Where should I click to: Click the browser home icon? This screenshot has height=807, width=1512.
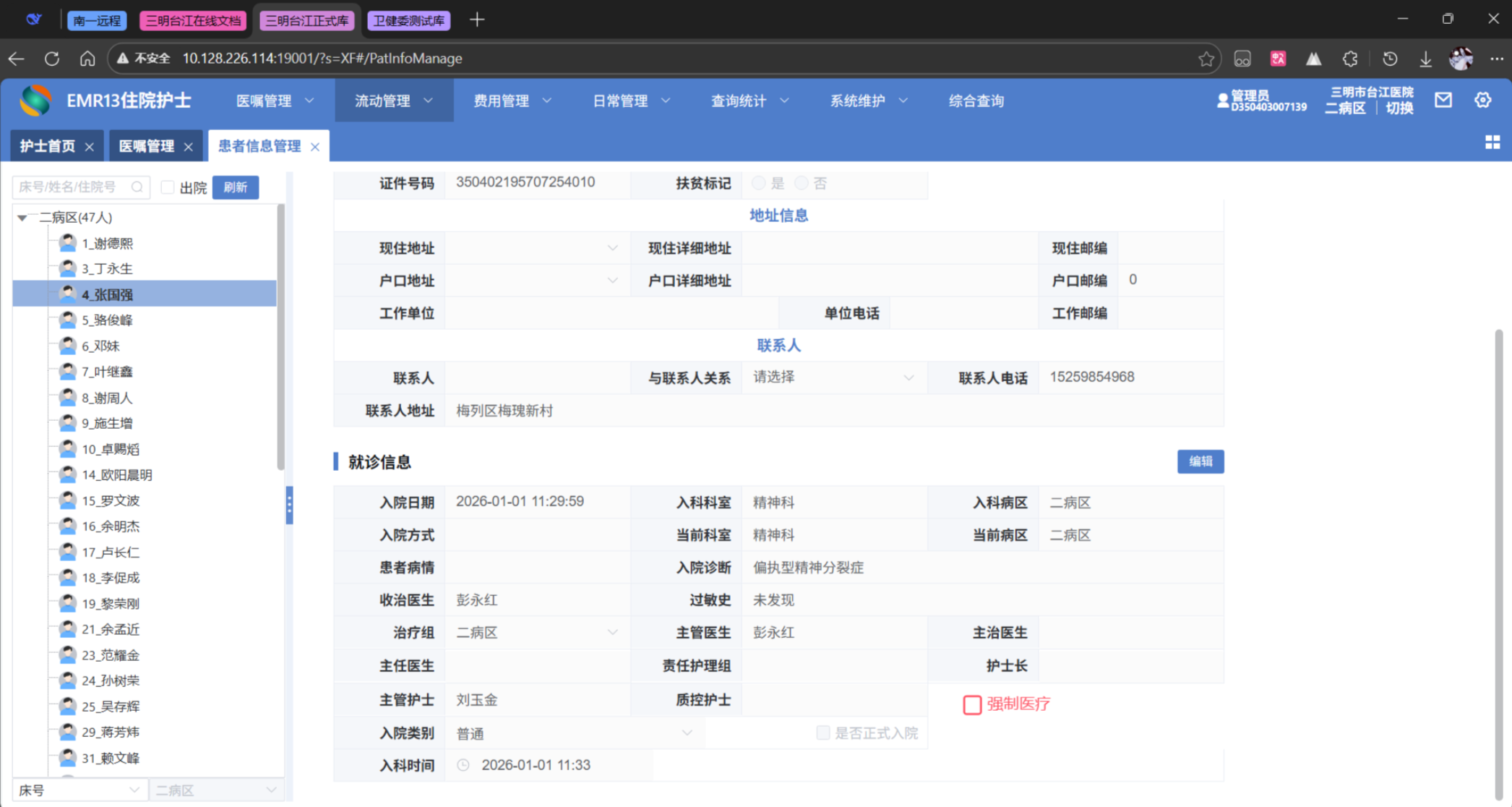click(x=87, y=59)
